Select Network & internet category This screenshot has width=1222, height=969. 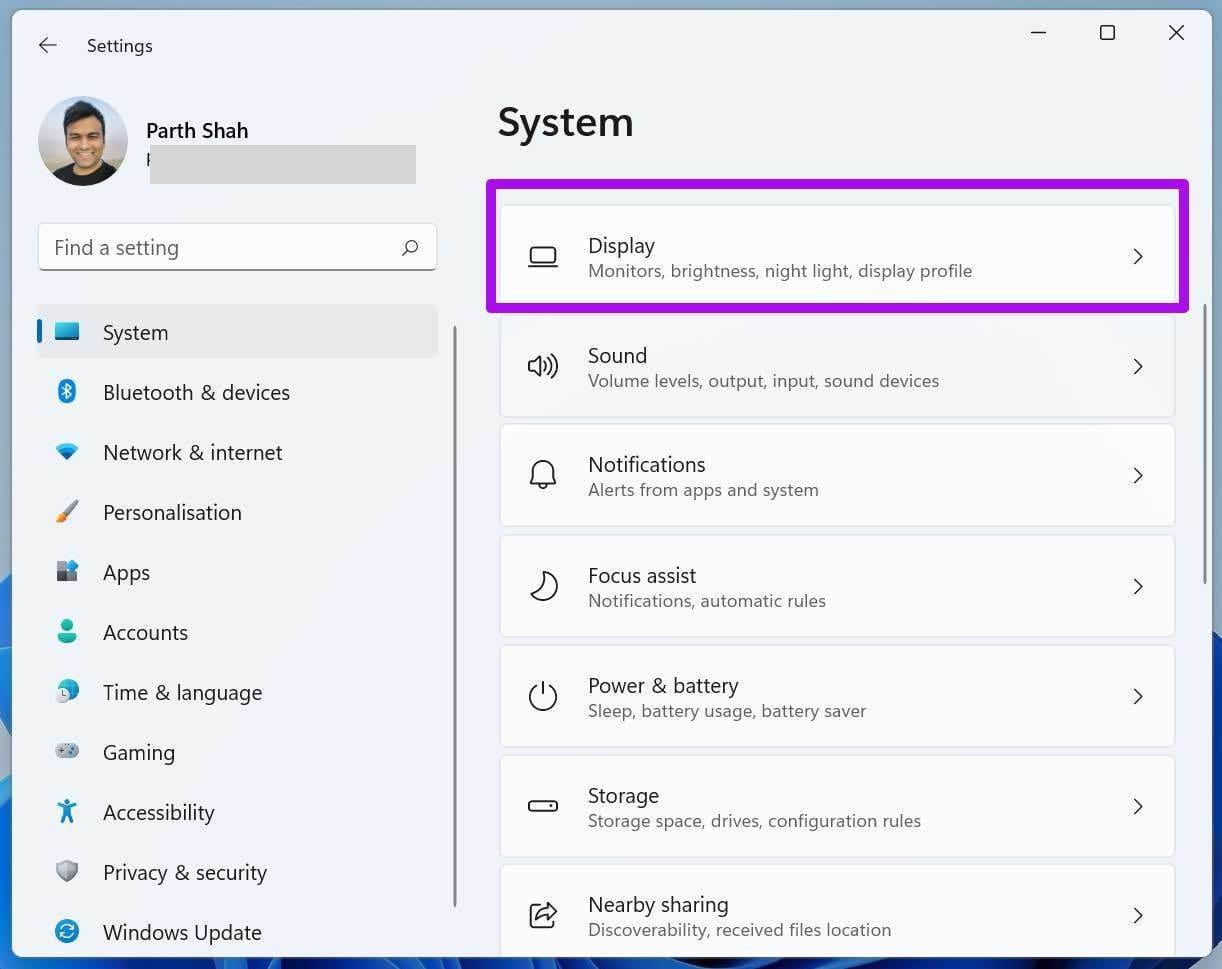tap(192, 452)
